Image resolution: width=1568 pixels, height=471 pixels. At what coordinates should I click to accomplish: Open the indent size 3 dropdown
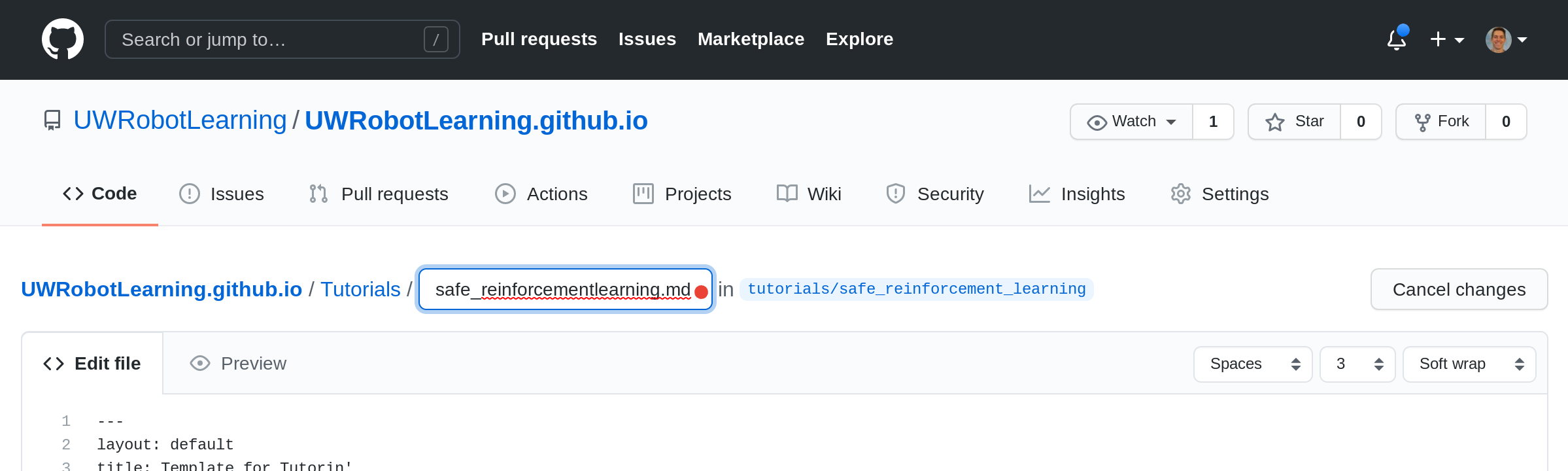click(x=1357, y=364)
